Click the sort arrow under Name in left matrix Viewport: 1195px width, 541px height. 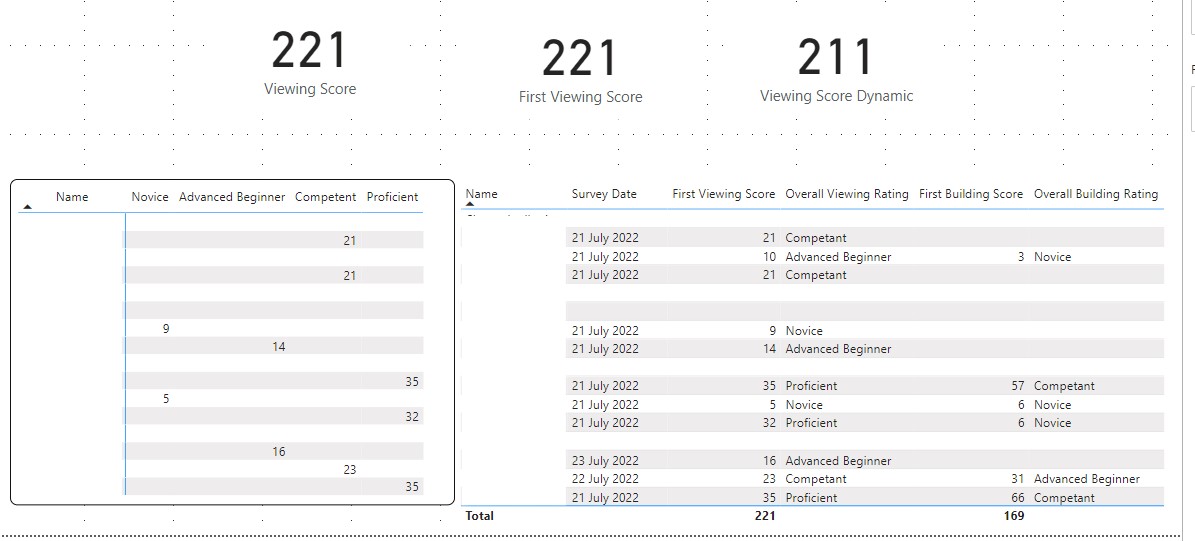[x=27, y=206]
